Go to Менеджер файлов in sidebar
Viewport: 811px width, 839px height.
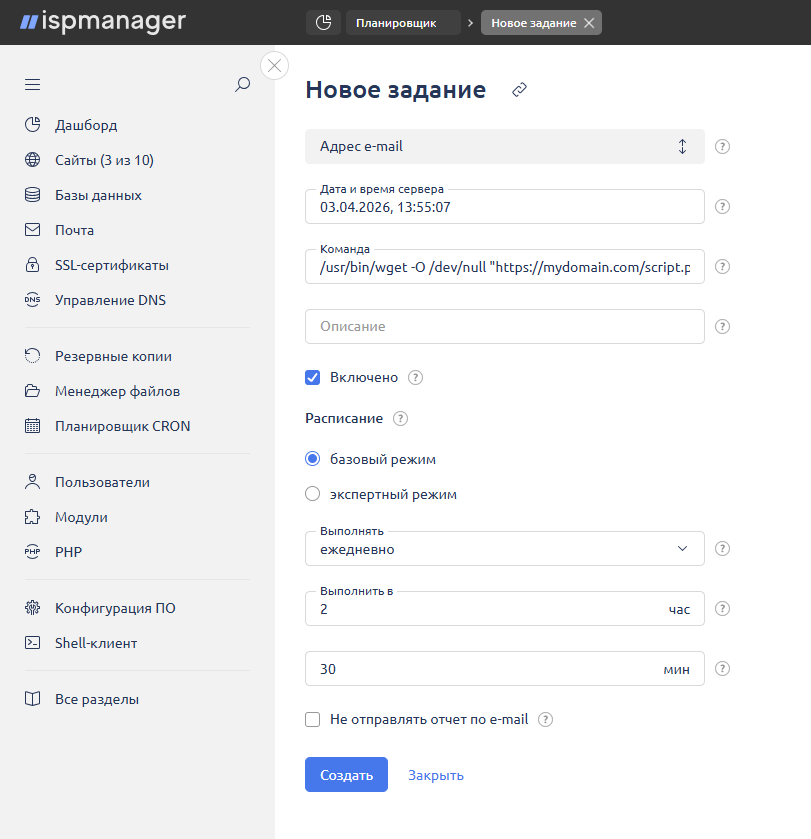click(117, 391)
